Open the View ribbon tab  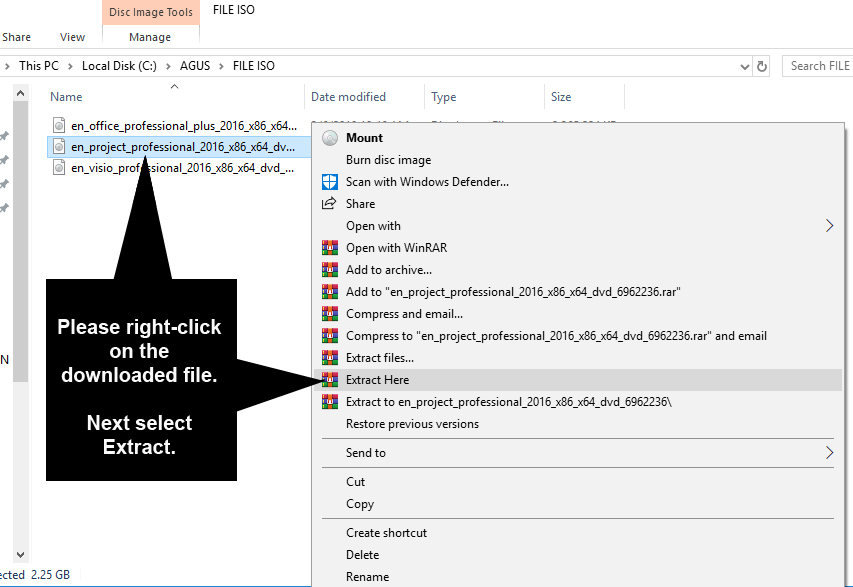[72, 37]
